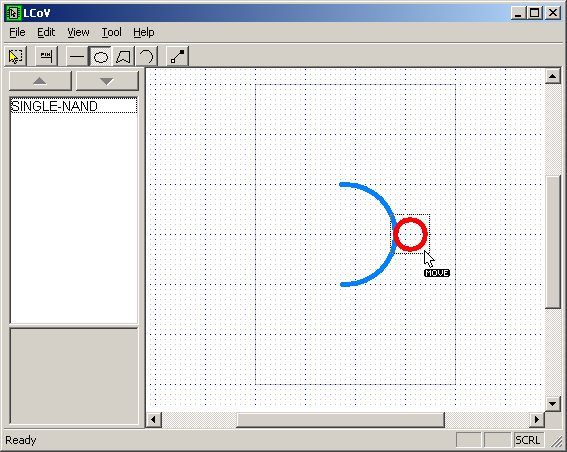Click the LCoV application icon in title bar
Image resolution: width=567 pixels, height=452 pixels.
(x=13, y=13)
